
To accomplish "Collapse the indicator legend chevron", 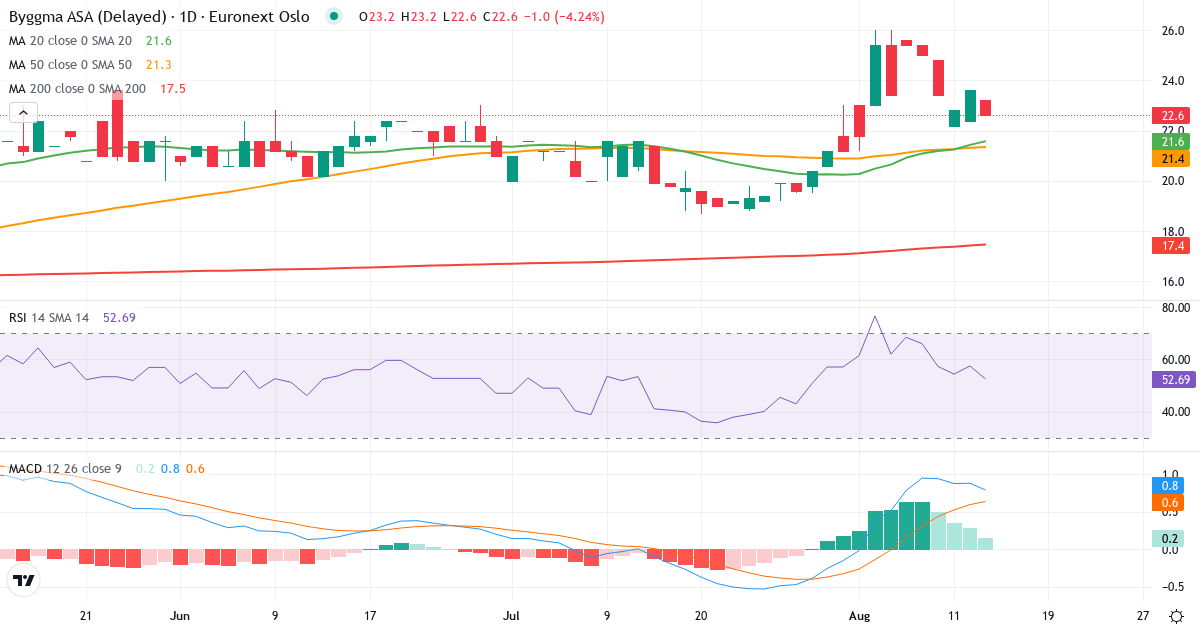I will 23,113.
